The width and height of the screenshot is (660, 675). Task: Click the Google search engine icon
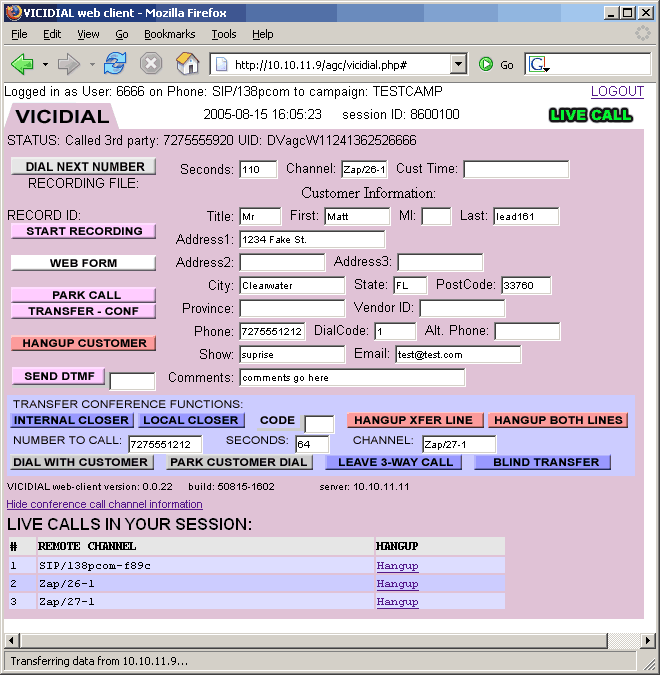[x=539, y=64]
